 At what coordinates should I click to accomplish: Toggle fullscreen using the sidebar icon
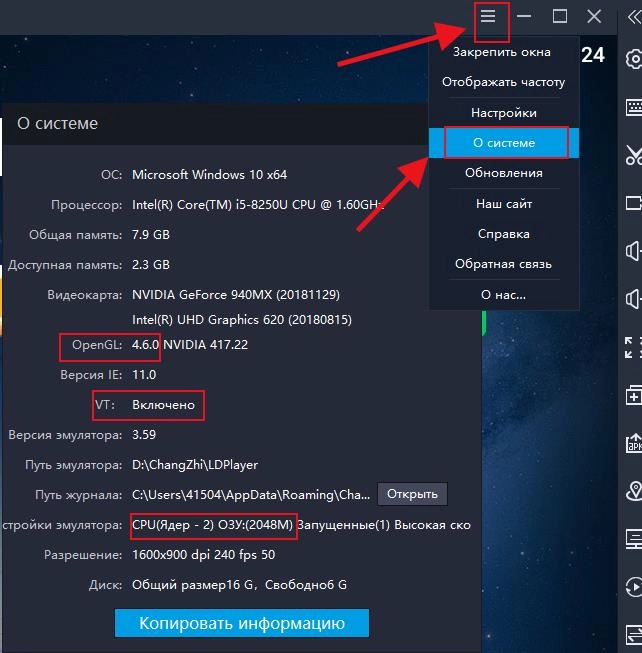(x=633, y=347)
